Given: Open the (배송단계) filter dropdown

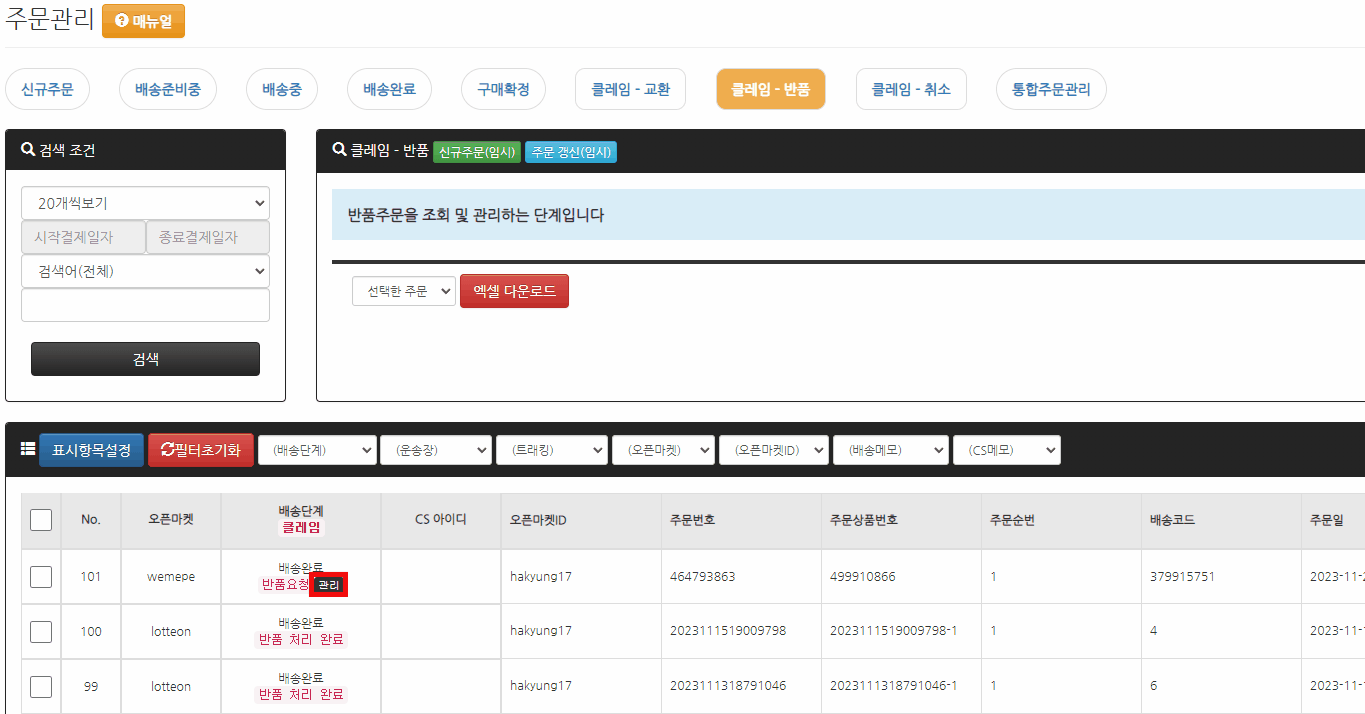Looking at the screenshot, I should pos(317,450).
